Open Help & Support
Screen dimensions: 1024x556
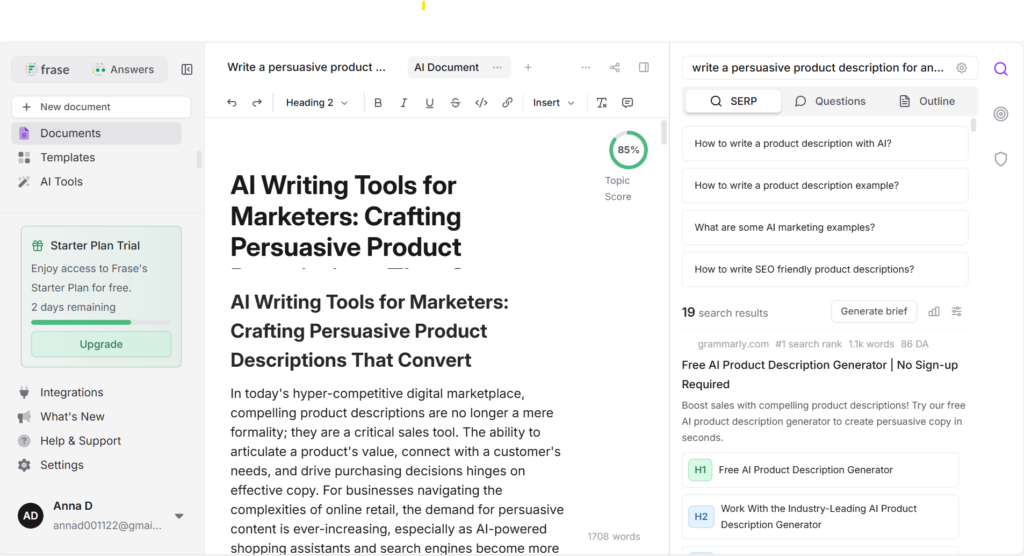tap(80, 440)
